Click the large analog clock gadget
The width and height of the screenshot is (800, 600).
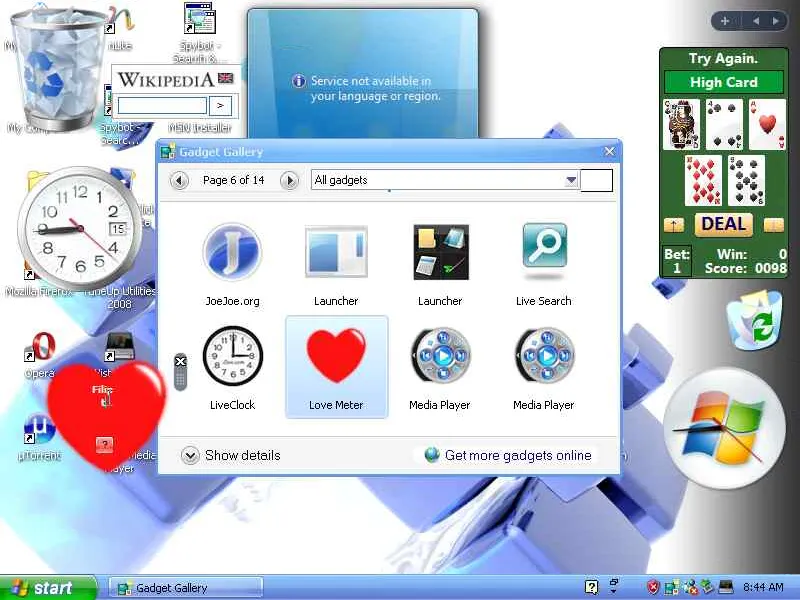[80, 228]
